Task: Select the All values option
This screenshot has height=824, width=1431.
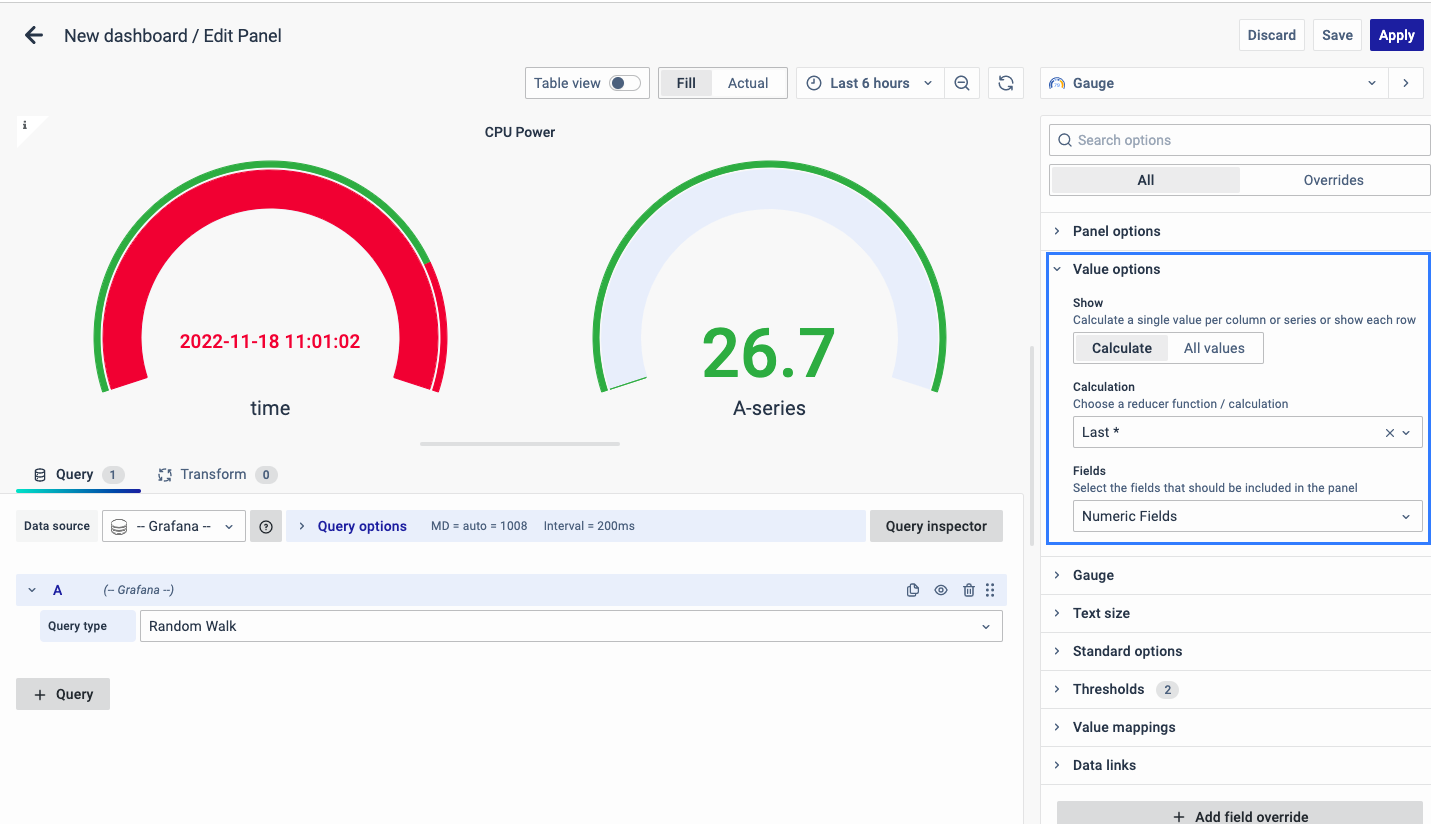Action: [x=1214, y=348]
